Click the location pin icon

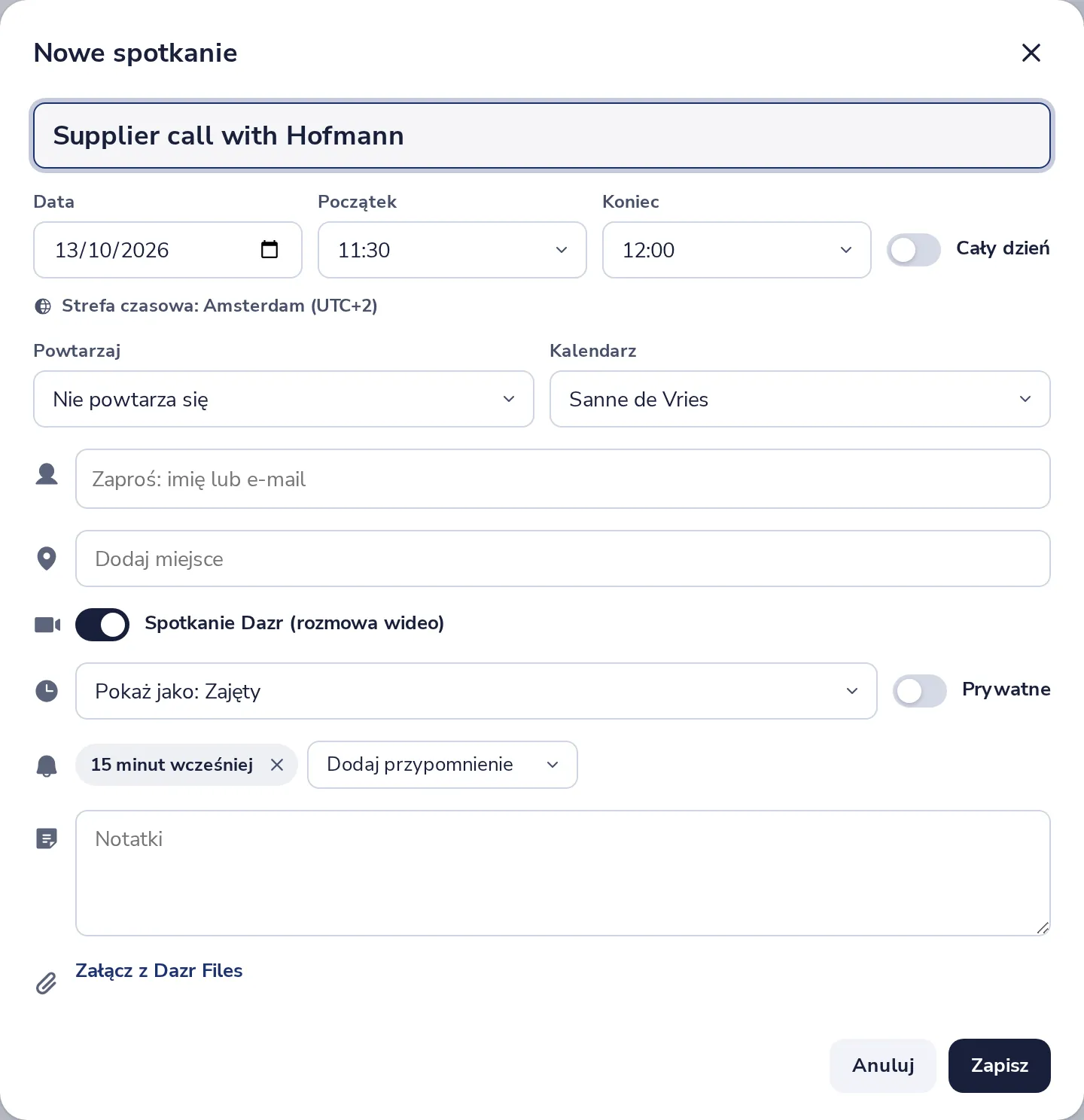(47, 558)
